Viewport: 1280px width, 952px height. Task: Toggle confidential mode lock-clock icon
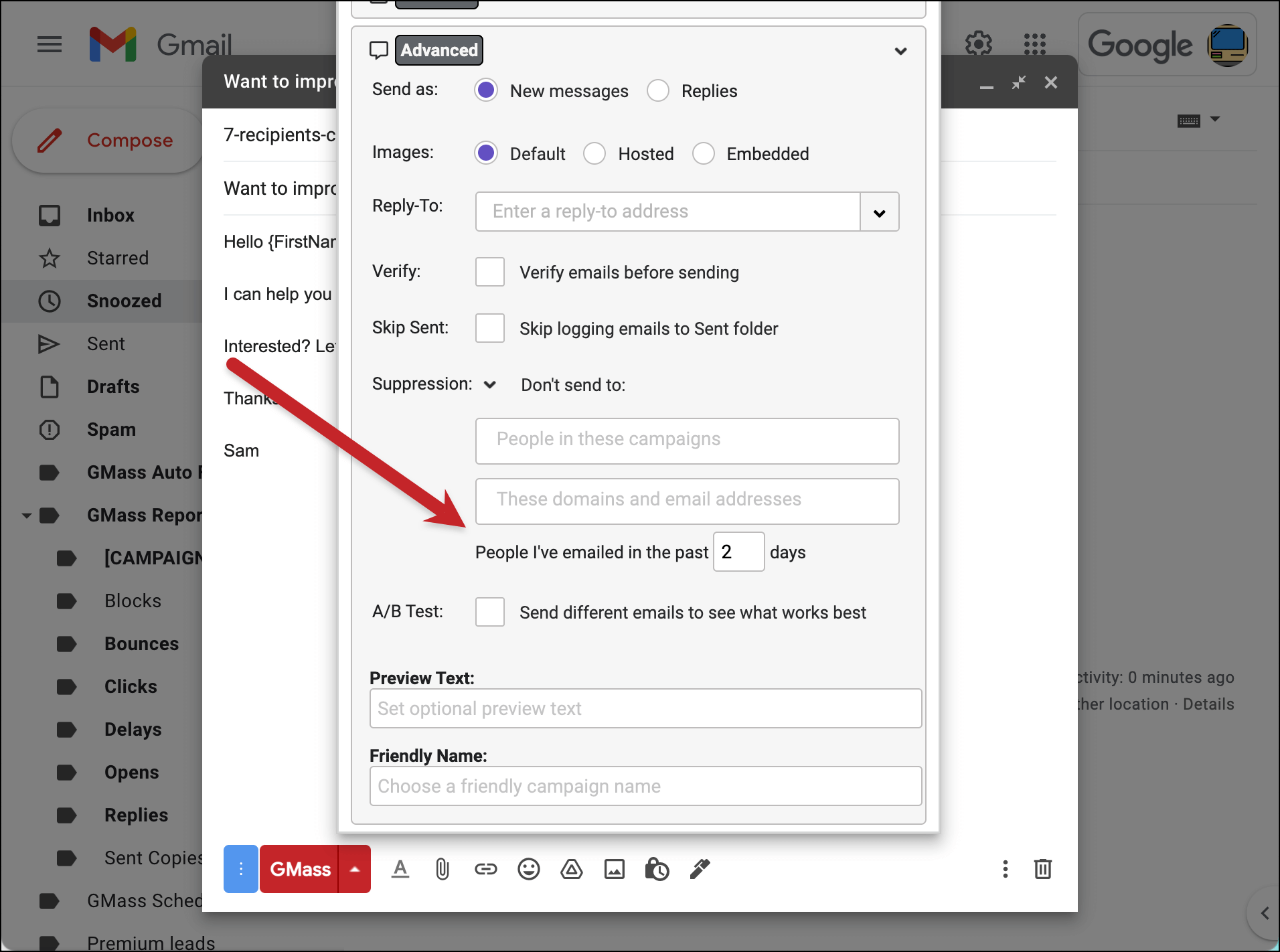coord(657,869)
